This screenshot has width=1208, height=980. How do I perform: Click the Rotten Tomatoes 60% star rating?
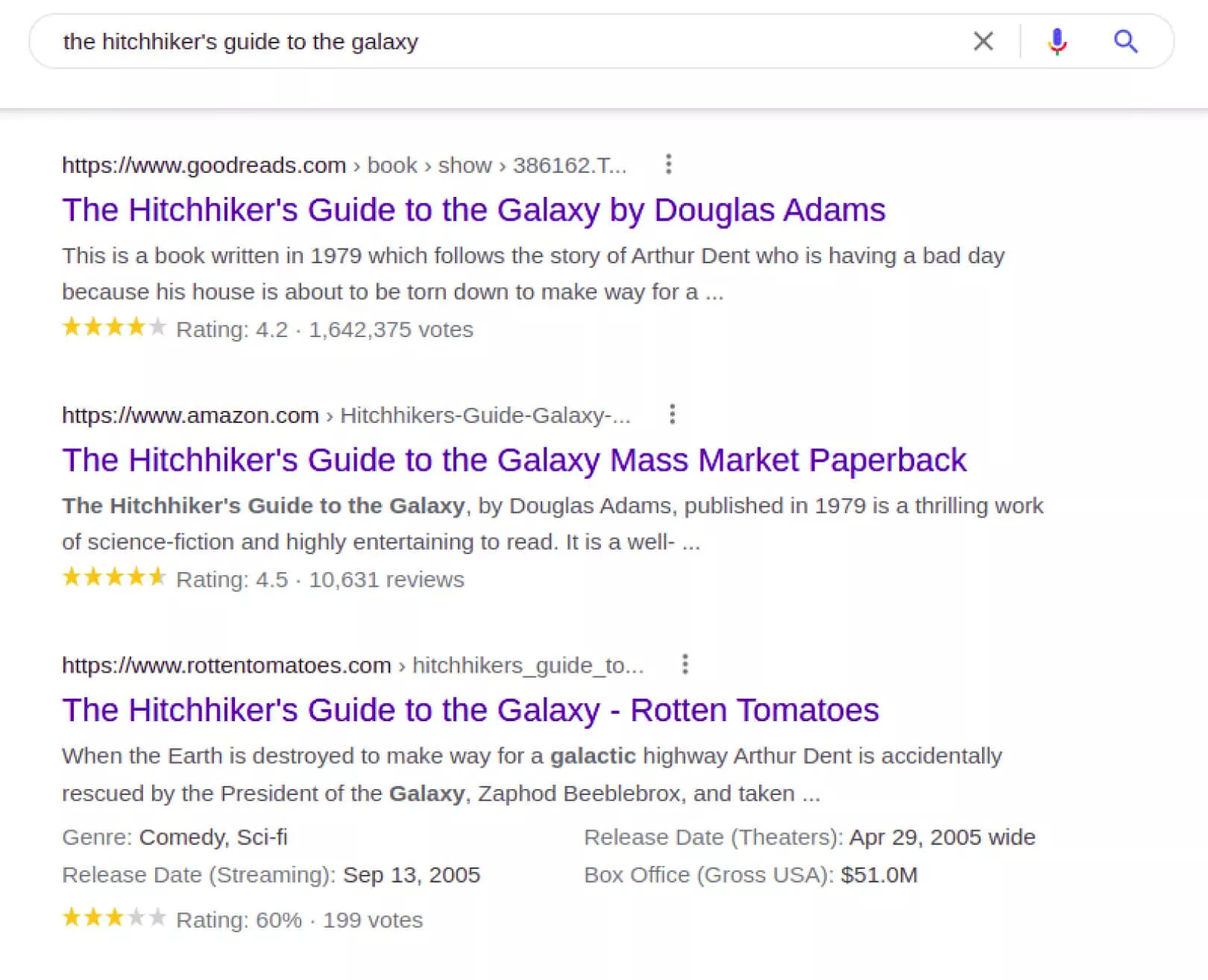tap(114, 917)
